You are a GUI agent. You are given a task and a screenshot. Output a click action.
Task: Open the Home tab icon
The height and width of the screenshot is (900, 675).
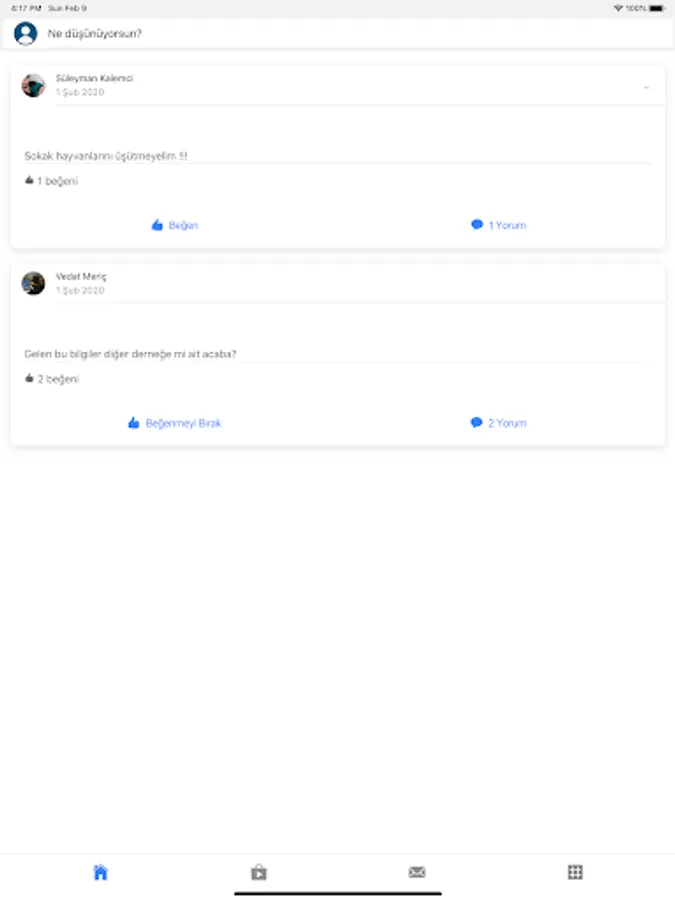click(x=100, y=872)
